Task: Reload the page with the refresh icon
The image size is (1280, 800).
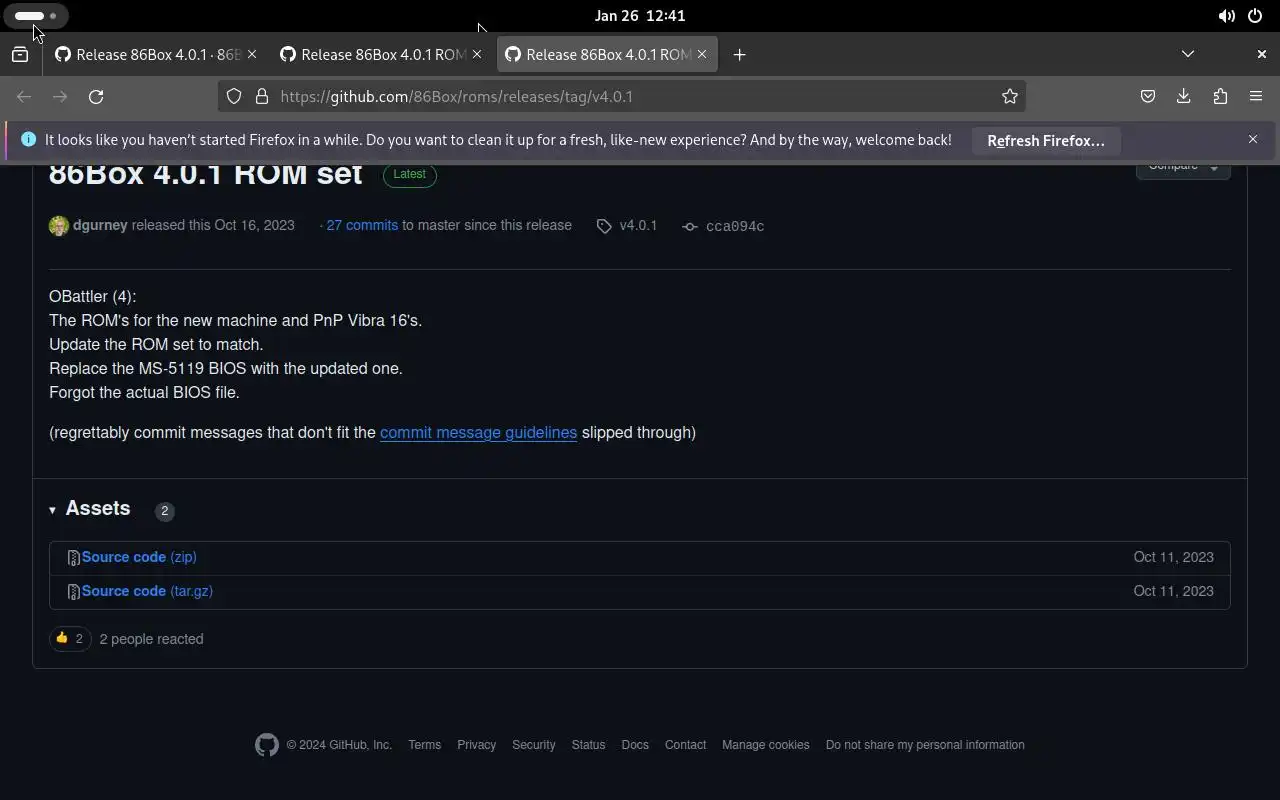Action: pyautogui.click(x=96, y=97)
